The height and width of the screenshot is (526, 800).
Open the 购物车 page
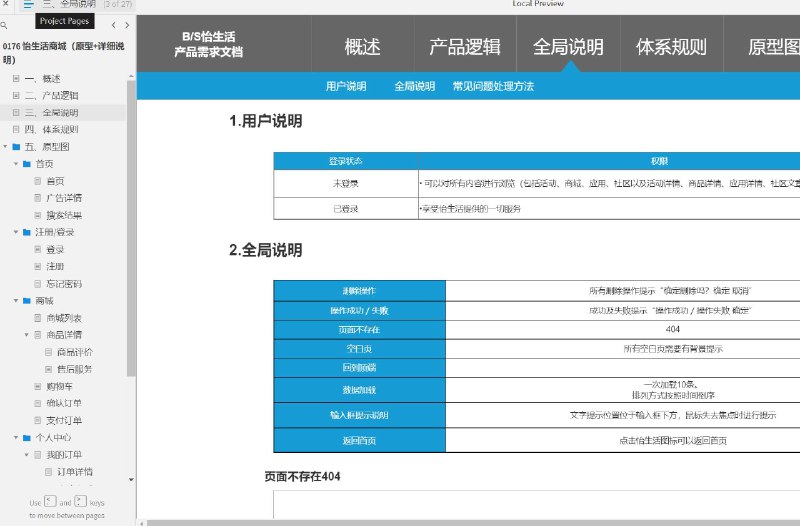point(60,386)
